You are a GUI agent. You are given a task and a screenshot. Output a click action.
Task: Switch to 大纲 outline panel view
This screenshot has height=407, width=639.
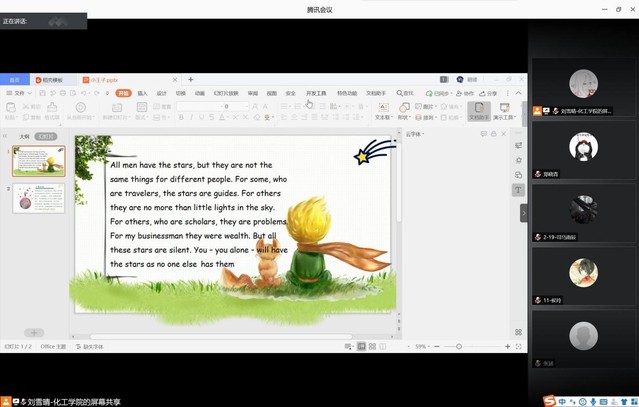coord(25,136)
